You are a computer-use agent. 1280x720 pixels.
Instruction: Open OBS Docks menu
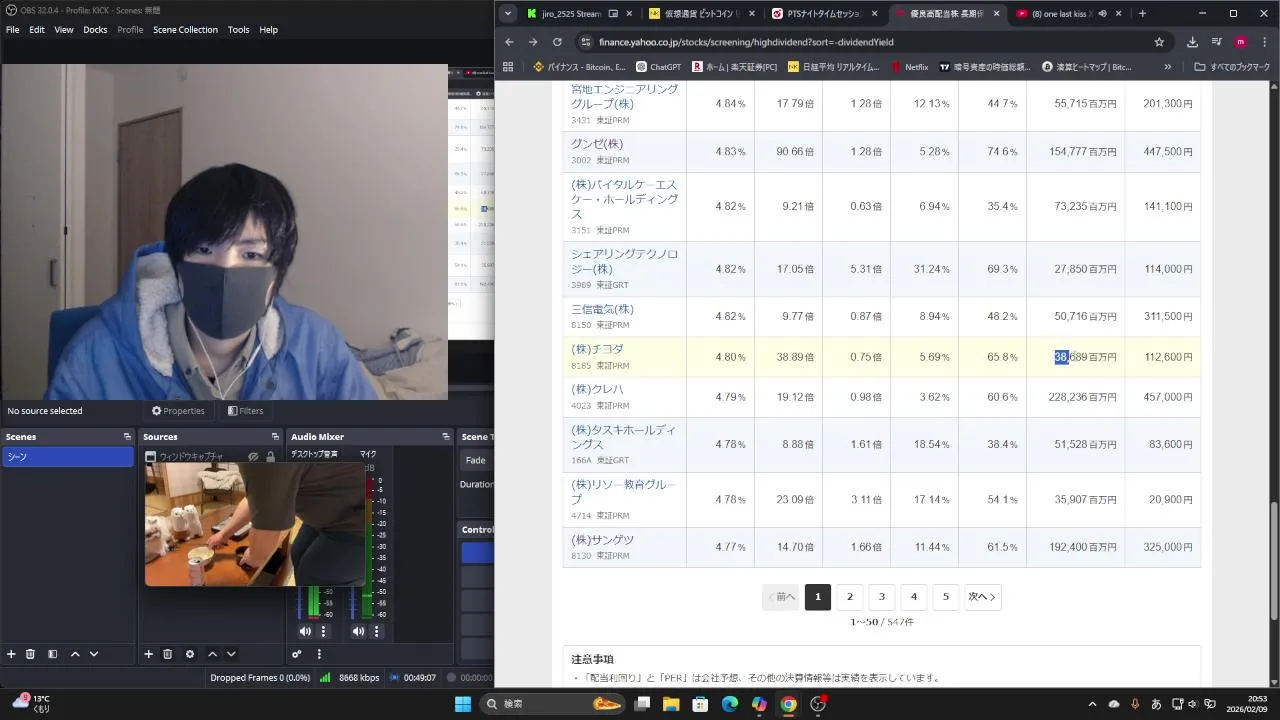coord(95,30)
